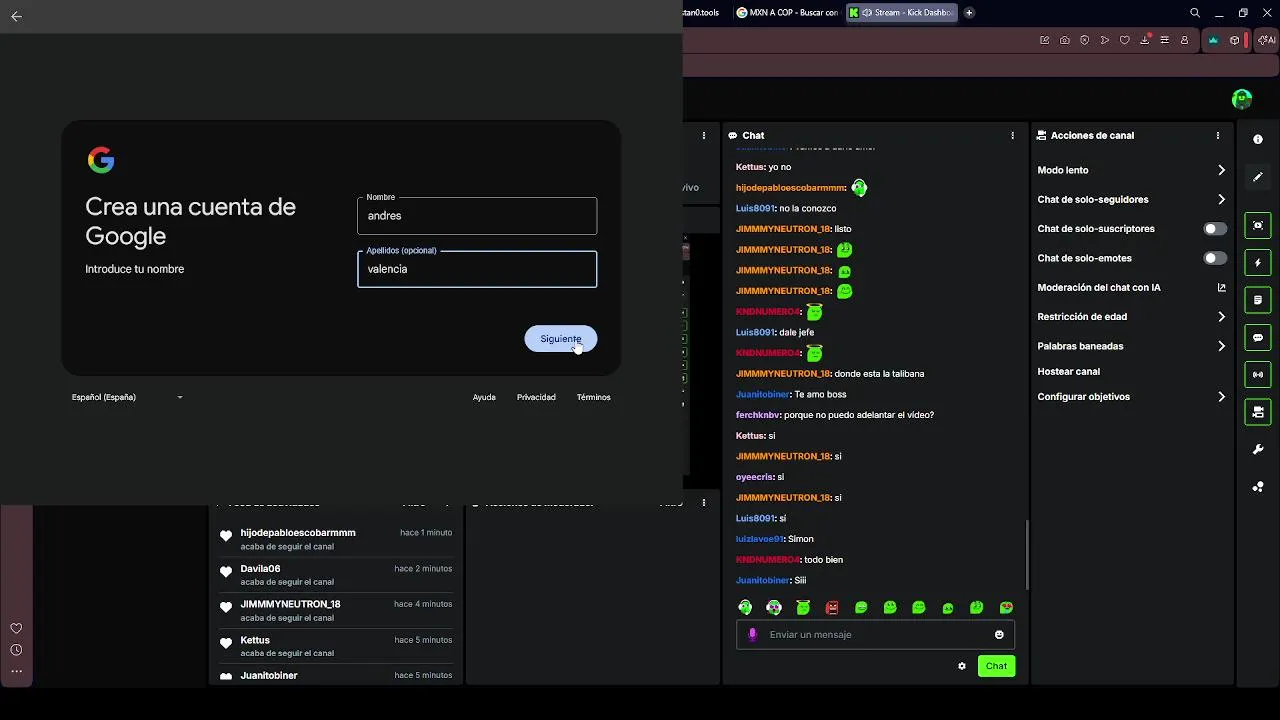This screenshot has height=720, width=1280.
Task: Open Moderación del chat con IA link
Action: click(x=1131, y=287)
